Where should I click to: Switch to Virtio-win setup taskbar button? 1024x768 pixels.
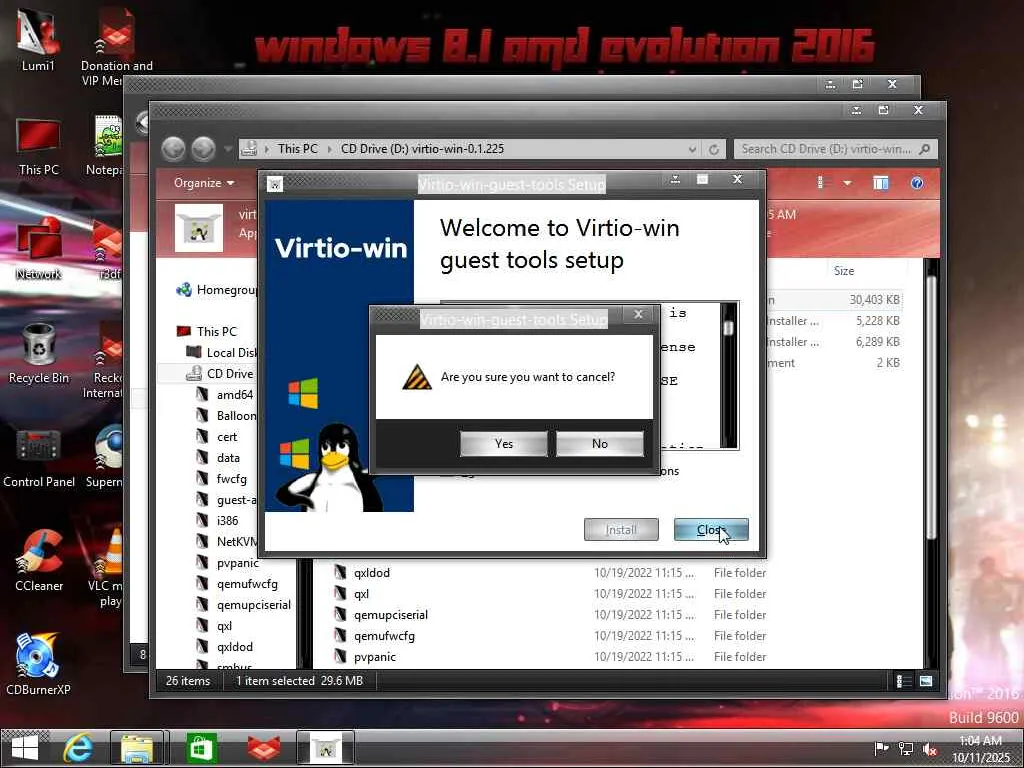tap(325, 748)
